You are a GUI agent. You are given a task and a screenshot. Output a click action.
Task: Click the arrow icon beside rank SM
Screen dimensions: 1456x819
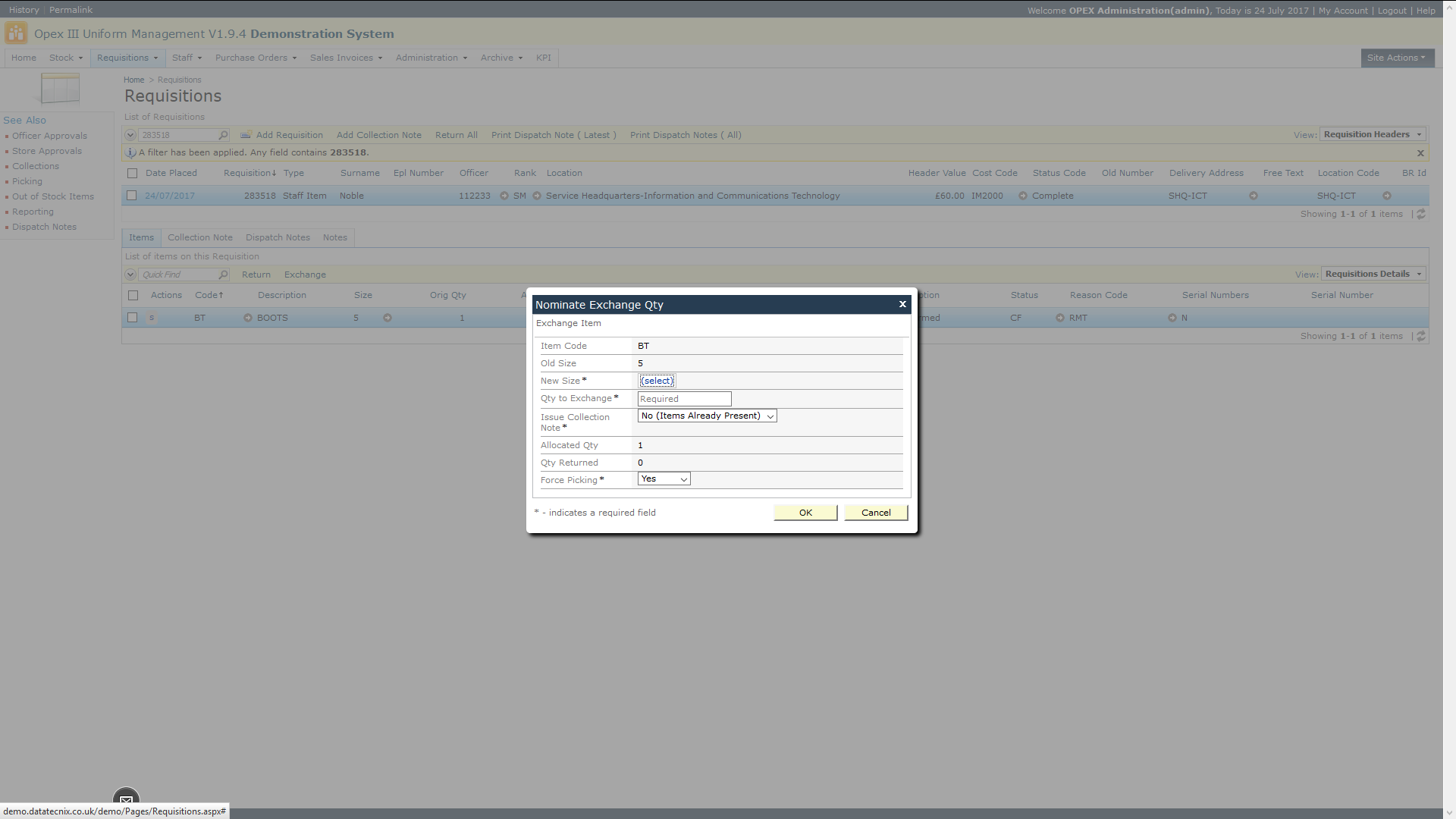[x=537, y=196]
